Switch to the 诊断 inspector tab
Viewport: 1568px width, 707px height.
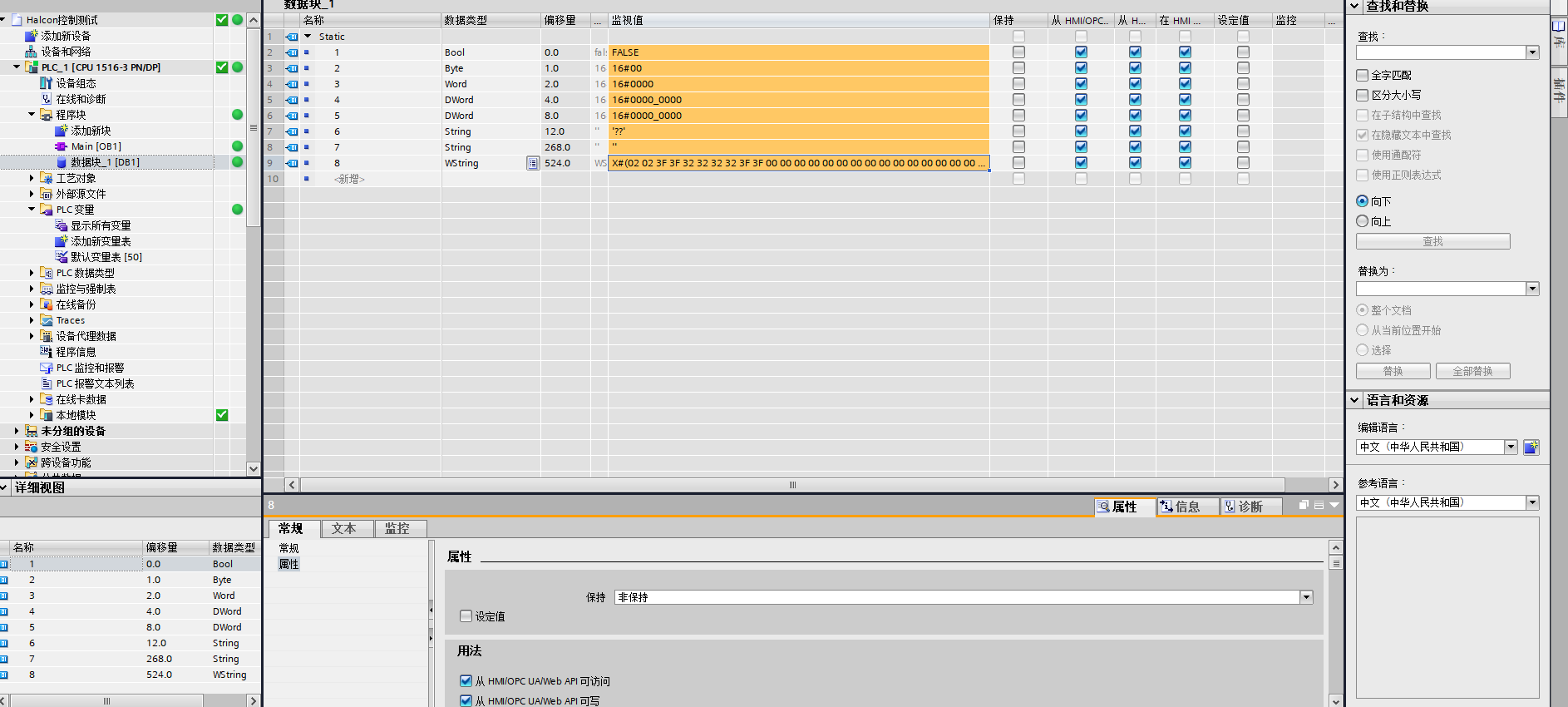(x=1250, y=507)
